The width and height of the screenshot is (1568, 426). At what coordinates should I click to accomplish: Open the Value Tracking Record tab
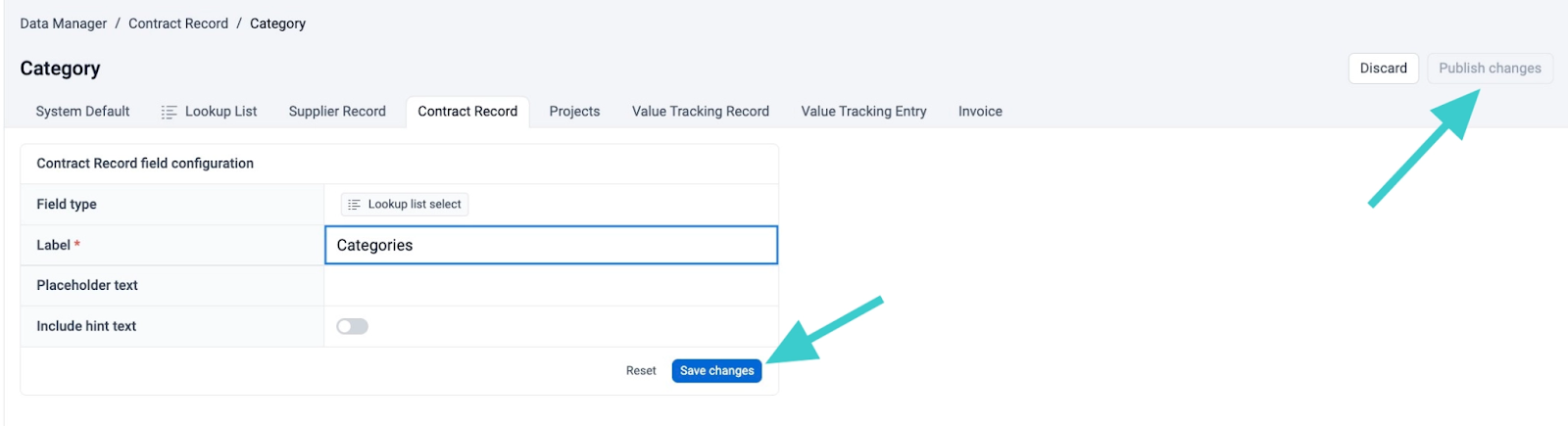click(701, 112)
